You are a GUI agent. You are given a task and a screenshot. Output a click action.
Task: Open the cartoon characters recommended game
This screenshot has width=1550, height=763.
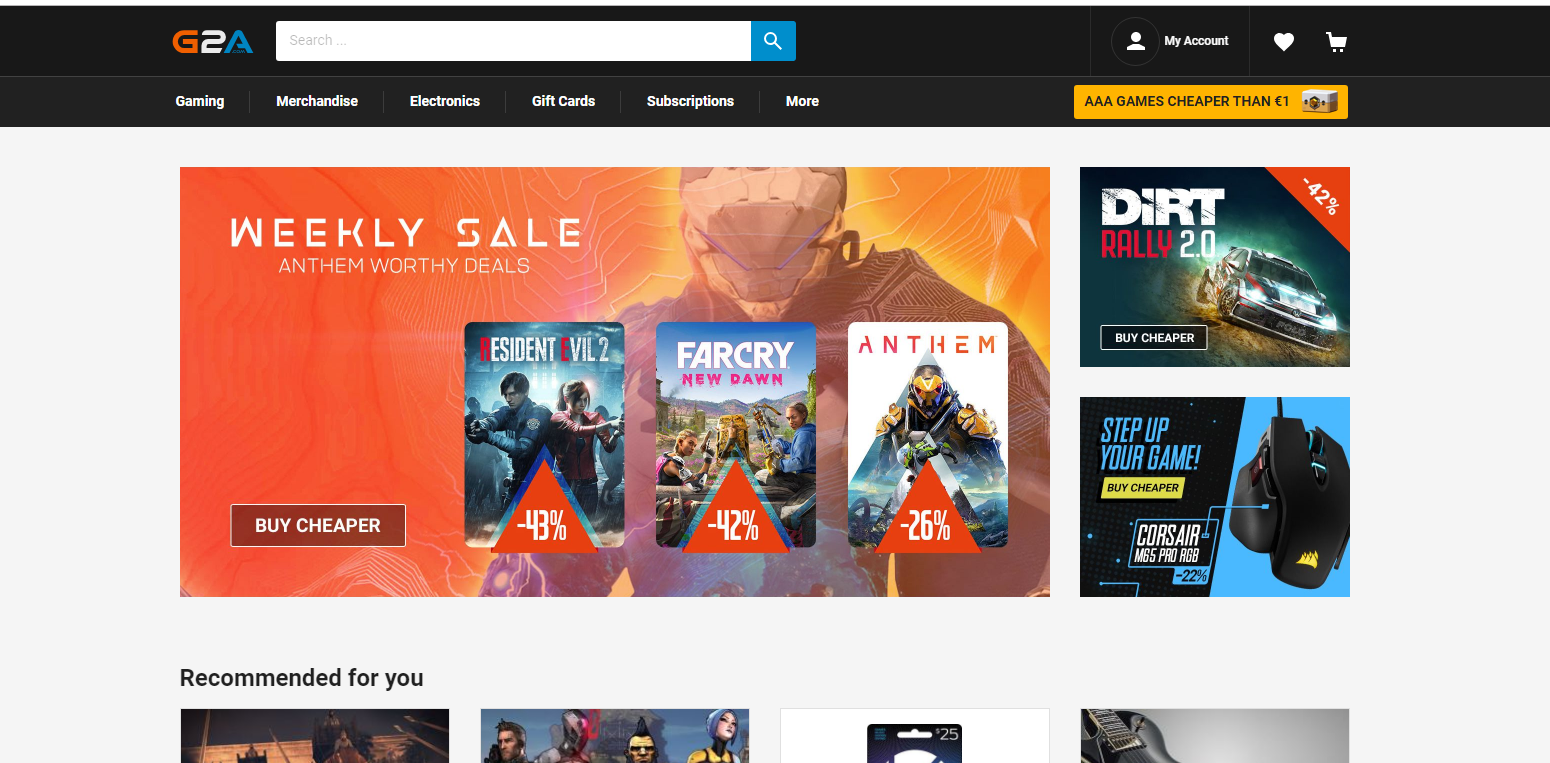tap(614, 736)
